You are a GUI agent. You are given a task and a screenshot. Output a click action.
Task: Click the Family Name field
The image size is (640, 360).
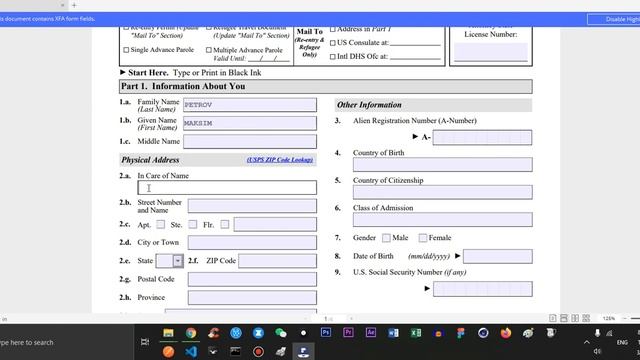click(x=250, y=105)
